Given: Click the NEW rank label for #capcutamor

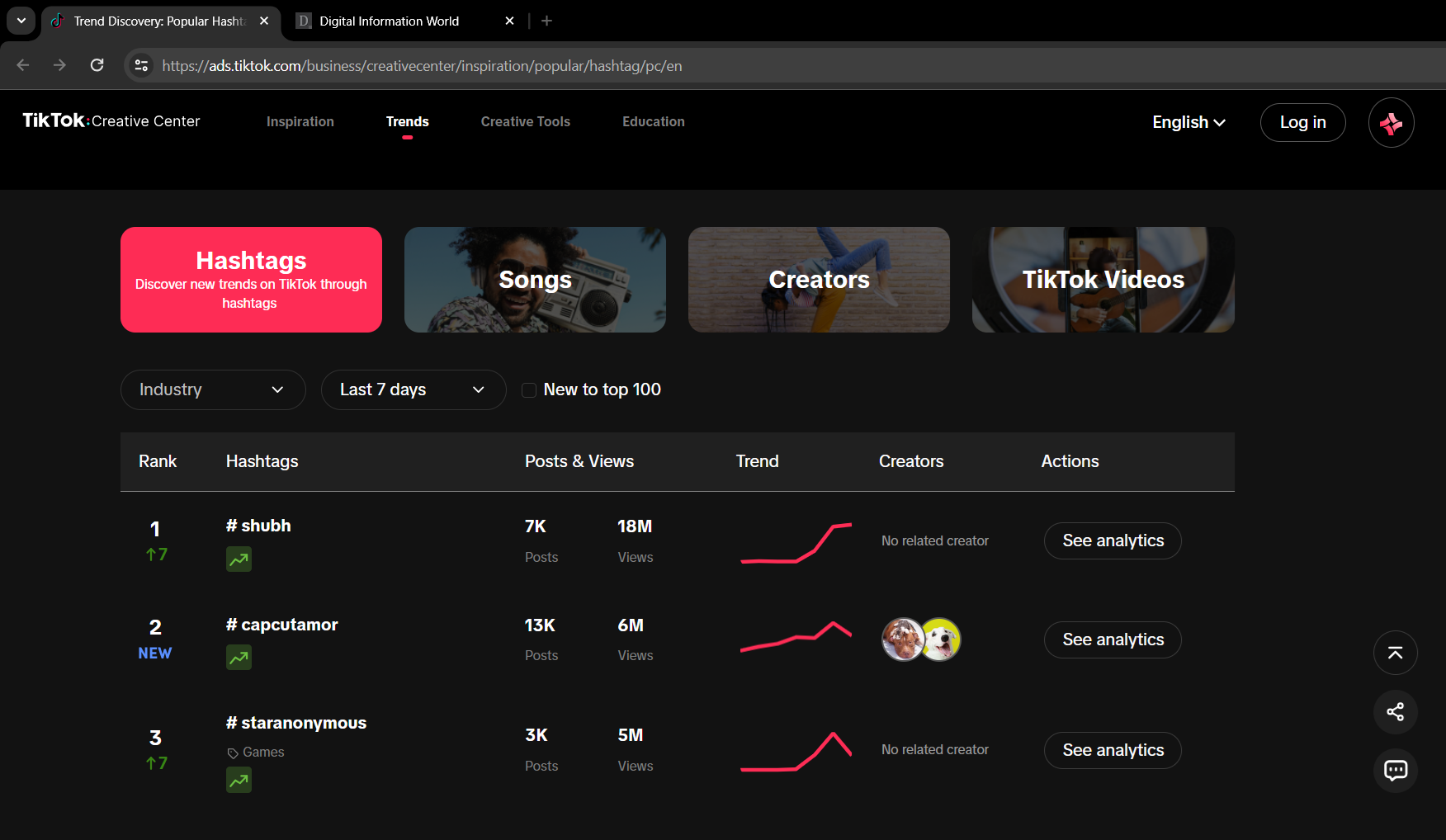Looking at the screenshot, I should 155,653.
